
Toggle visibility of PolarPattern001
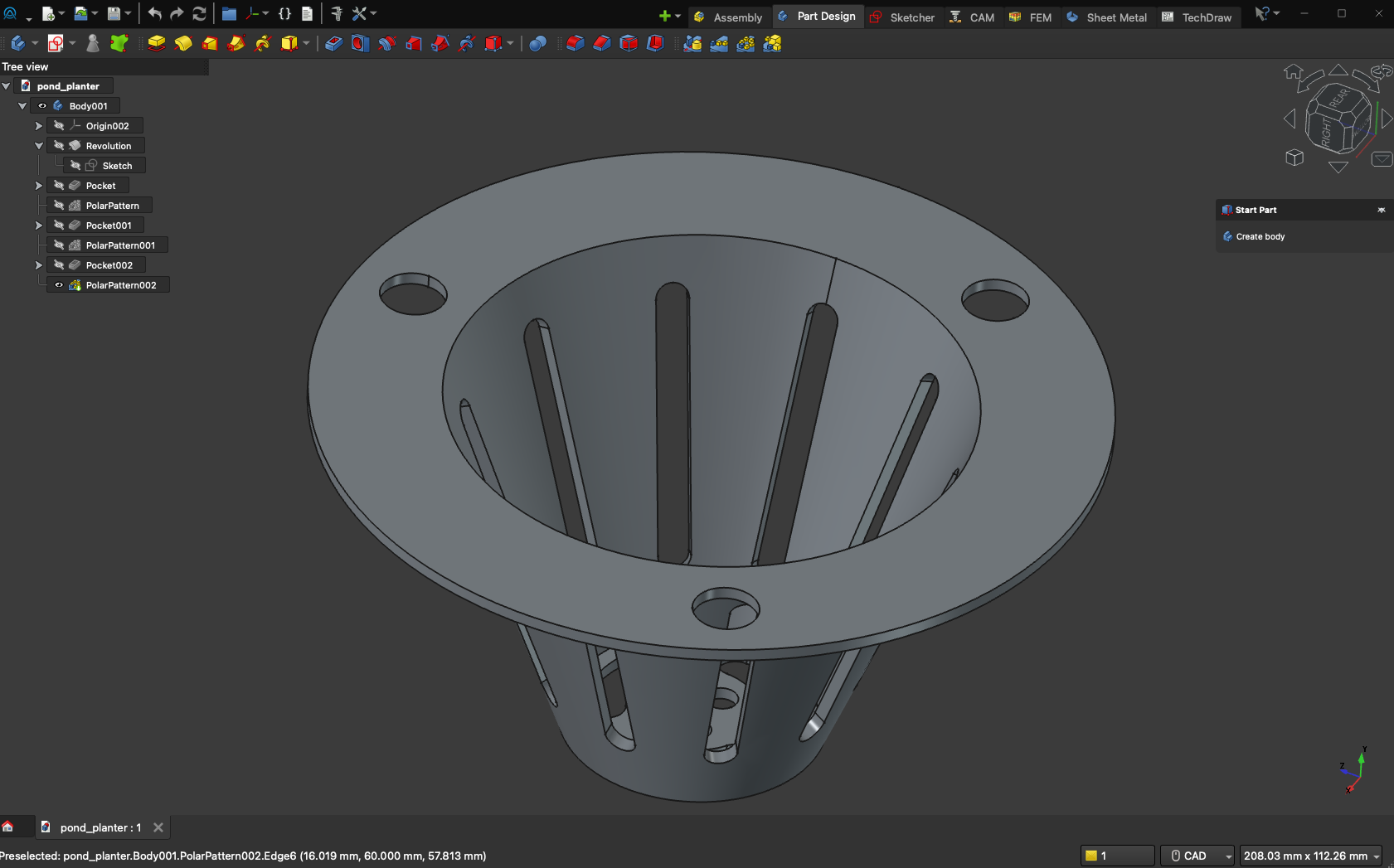tap(59, 245)
